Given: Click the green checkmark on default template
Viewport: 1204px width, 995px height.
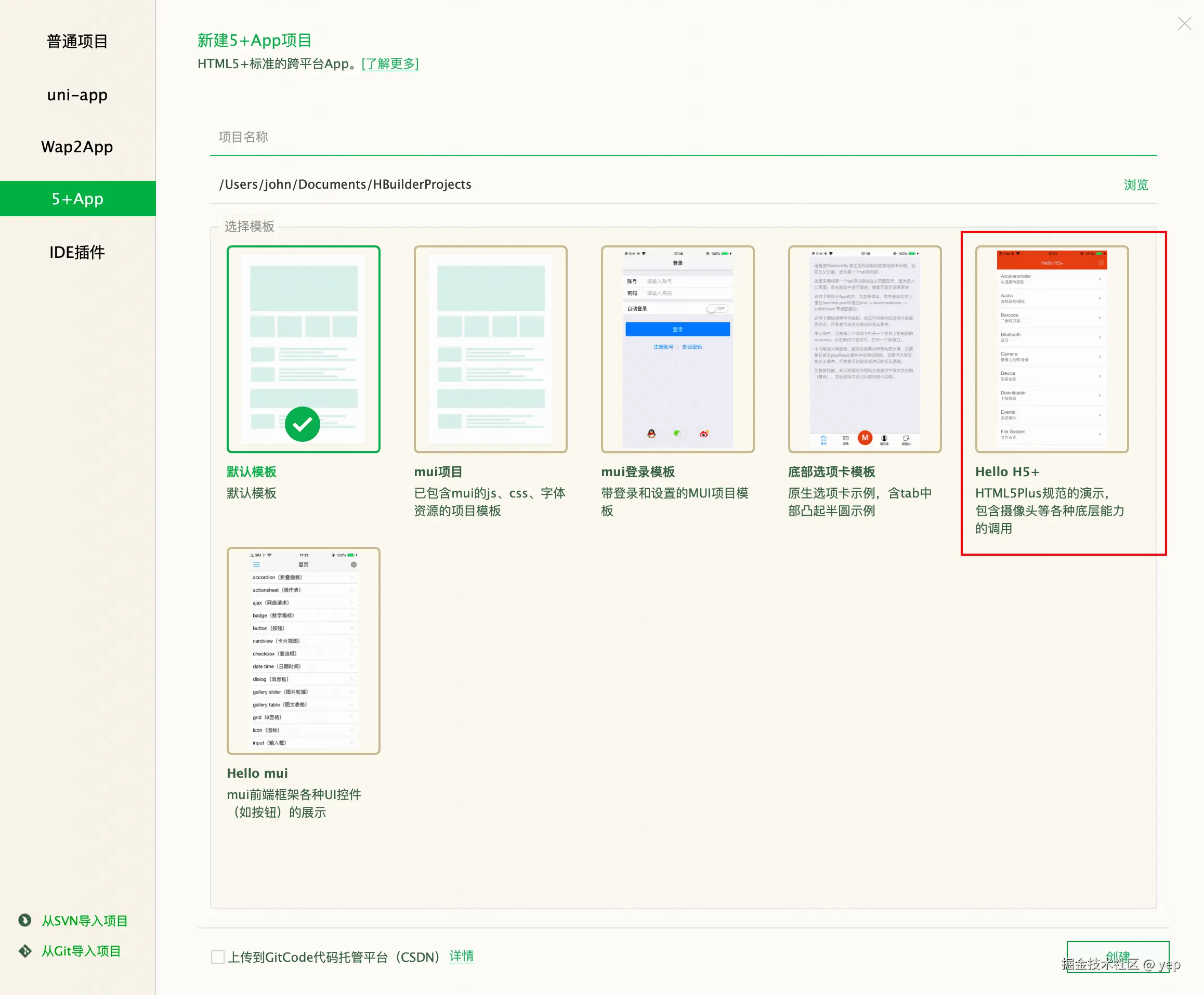Looking at the screenshot, I should [303, 424].
